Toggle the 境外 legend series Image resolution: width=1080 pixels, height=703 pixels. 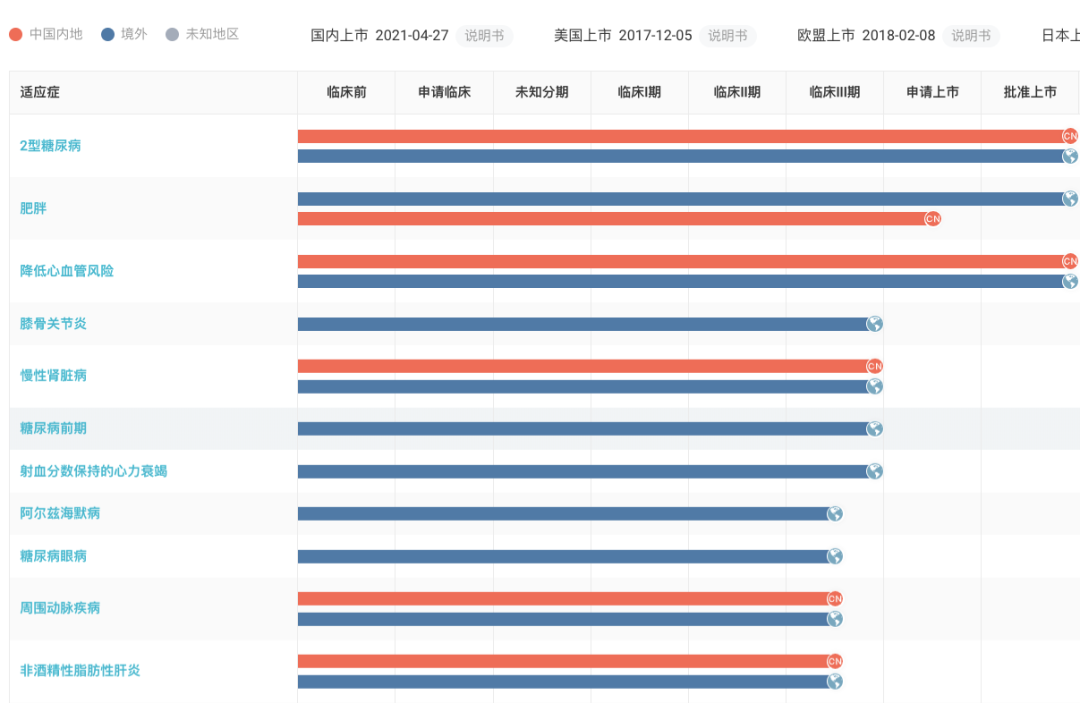pyautogui.click(x=124, y=34)
